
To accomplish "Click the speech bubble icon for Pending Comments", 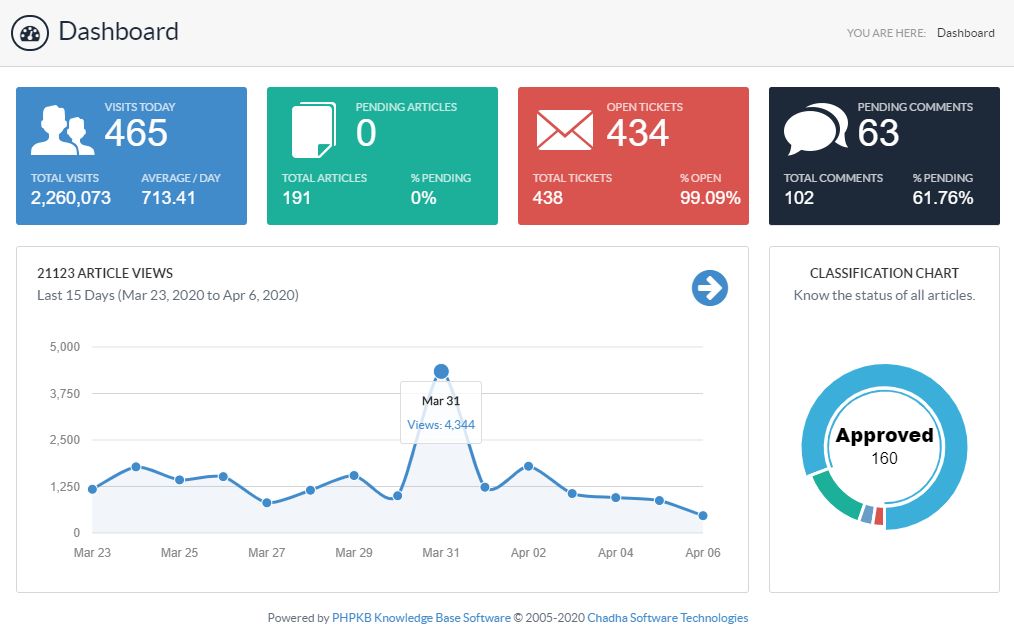I will 814,128.
